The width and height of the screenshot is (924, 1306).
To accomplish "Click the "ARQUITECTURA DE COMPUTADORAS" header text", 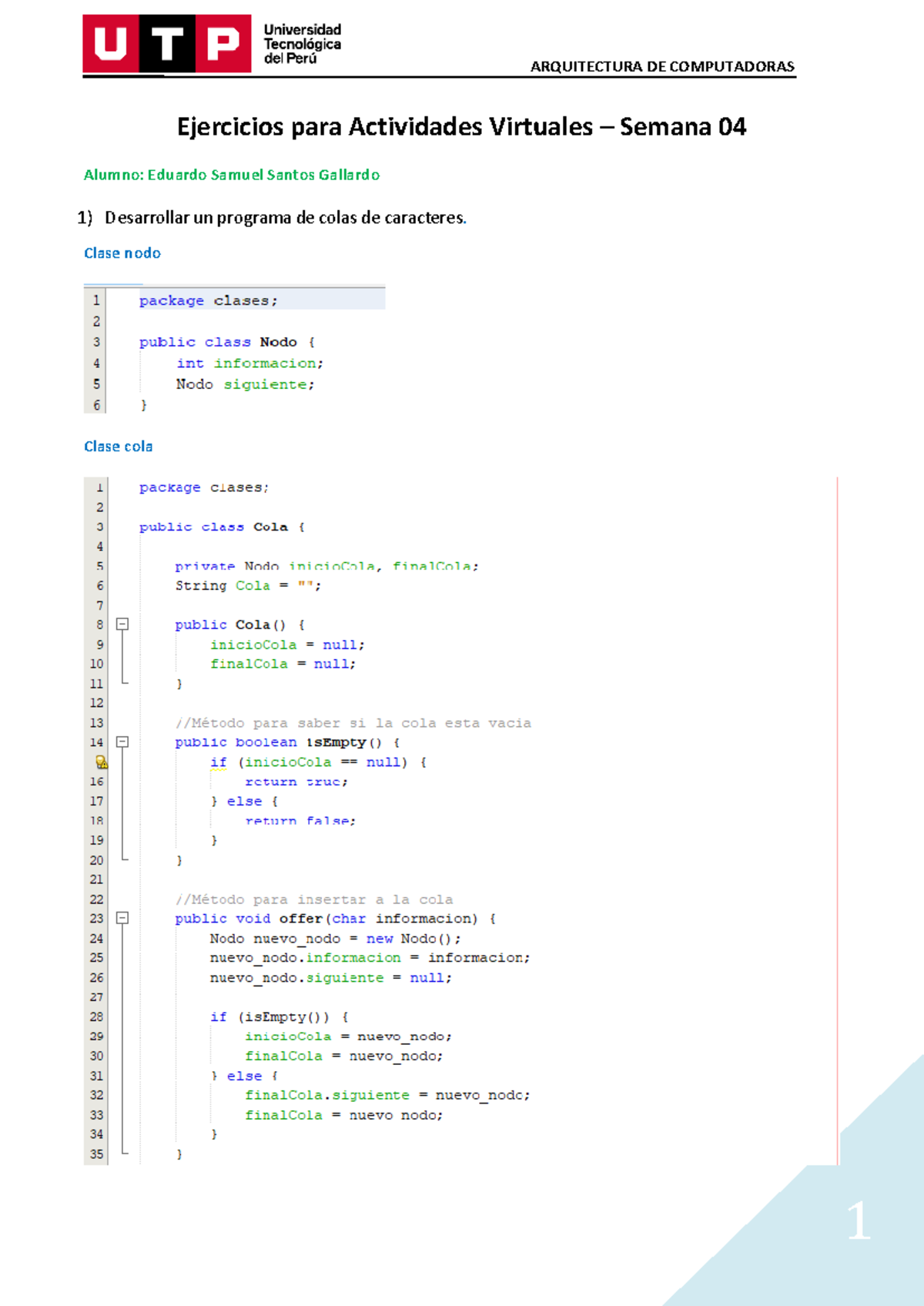I will [662, 66].
